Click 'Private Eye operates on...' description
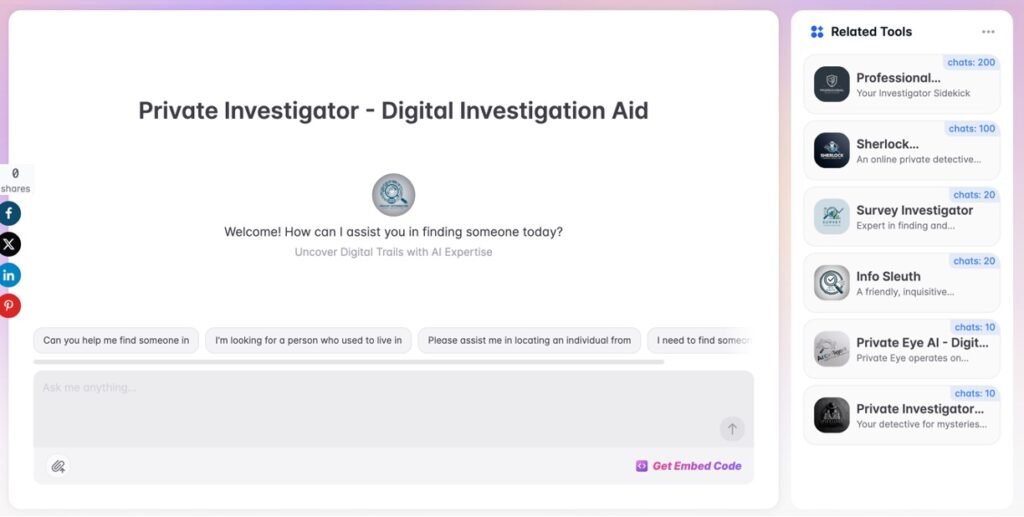1024x517 pixels. click(x=912, y=358)
